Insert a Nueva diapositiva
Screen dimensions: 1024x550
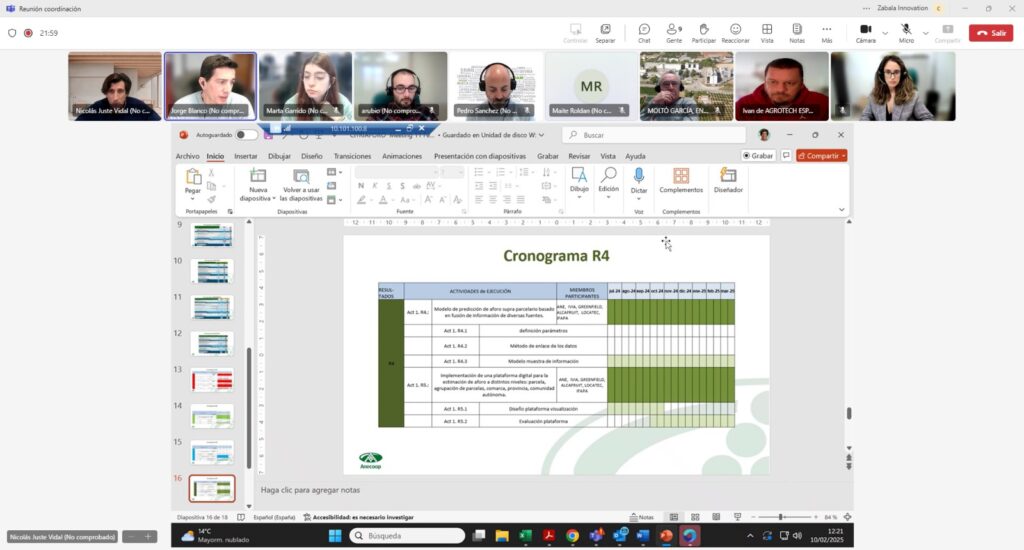point(258,184)
